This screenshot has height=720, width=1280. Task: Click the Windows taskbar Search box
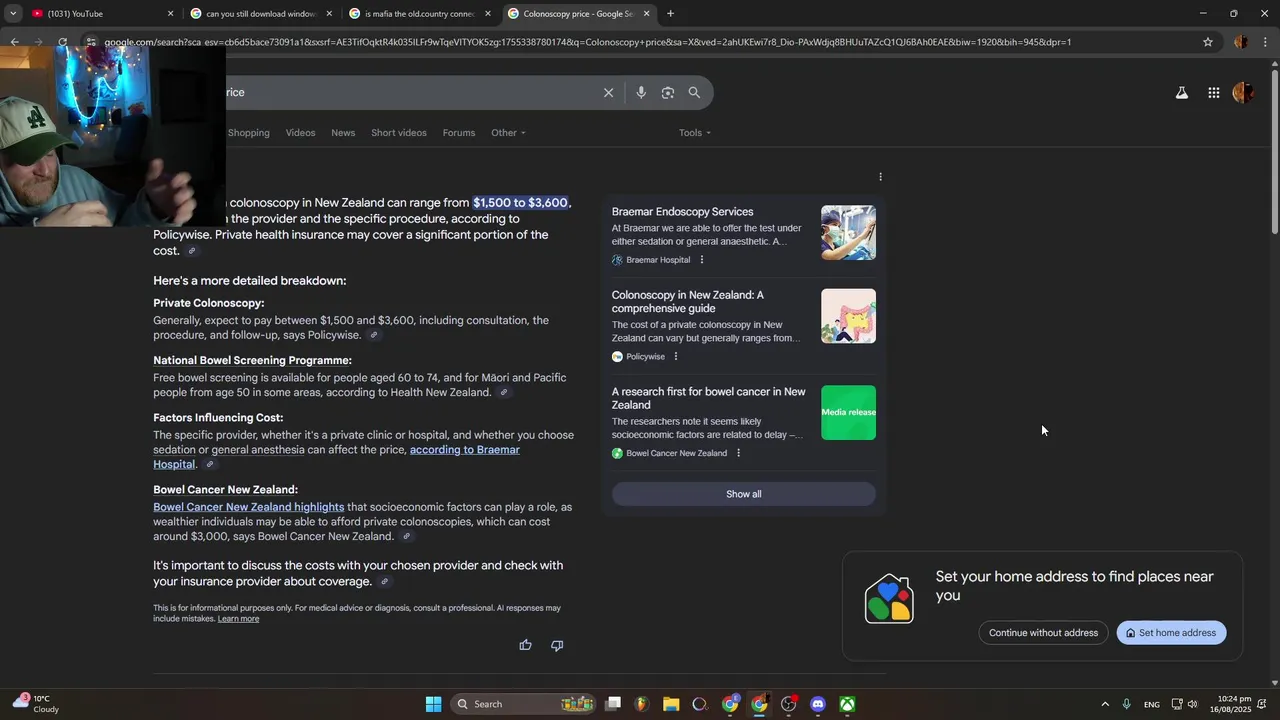tap(522, 704)
